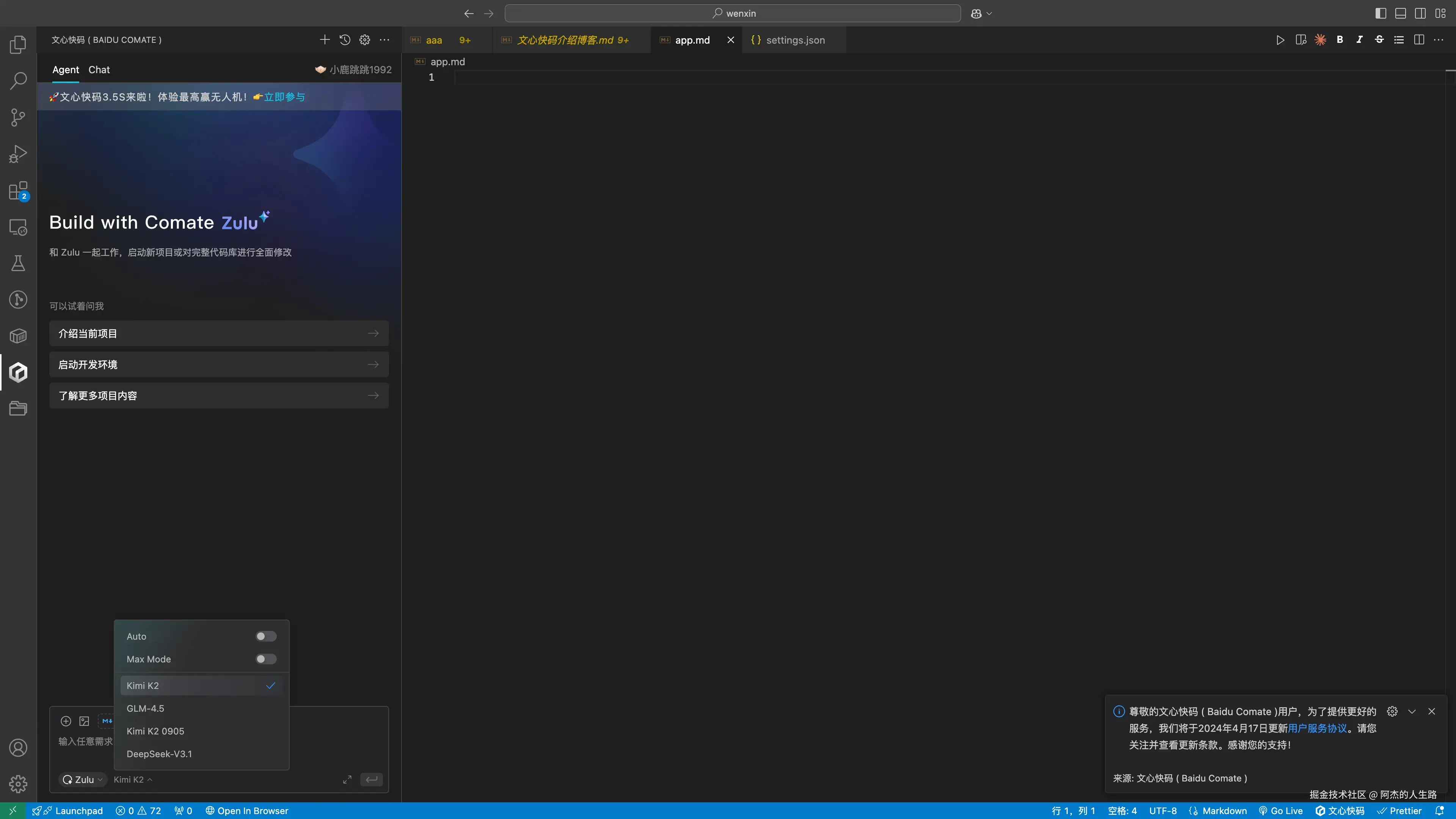1456x819 pixels.
Task: Click the wenxin search field in title bar
Action: pos(733,13)
